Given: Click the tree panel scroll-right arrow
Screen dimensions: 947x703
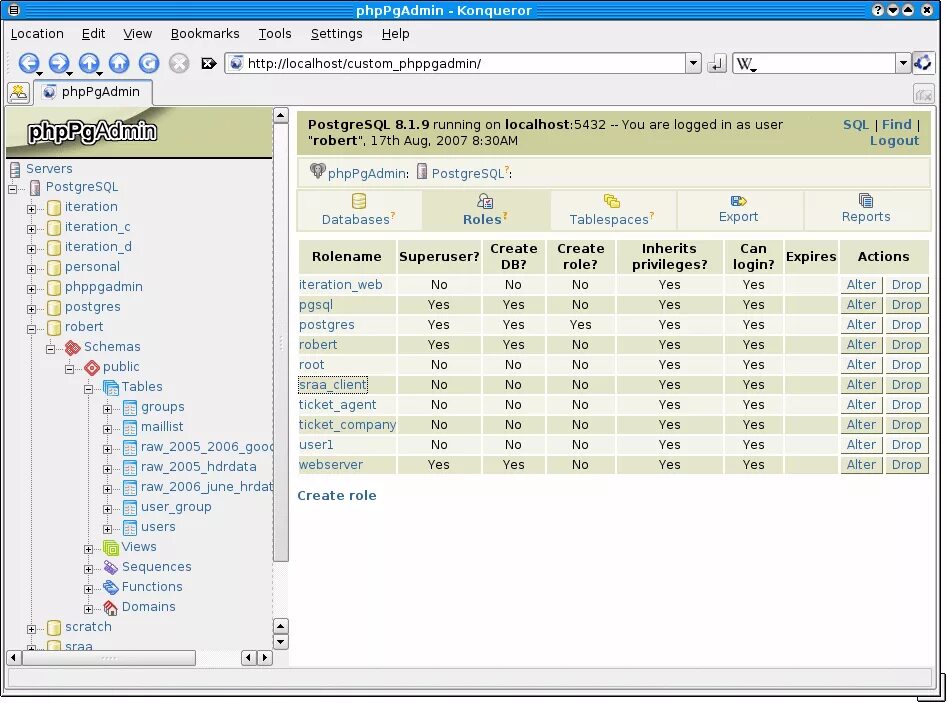Looking at the screenshot, I should pyautogui.click(x=265, y=658).
